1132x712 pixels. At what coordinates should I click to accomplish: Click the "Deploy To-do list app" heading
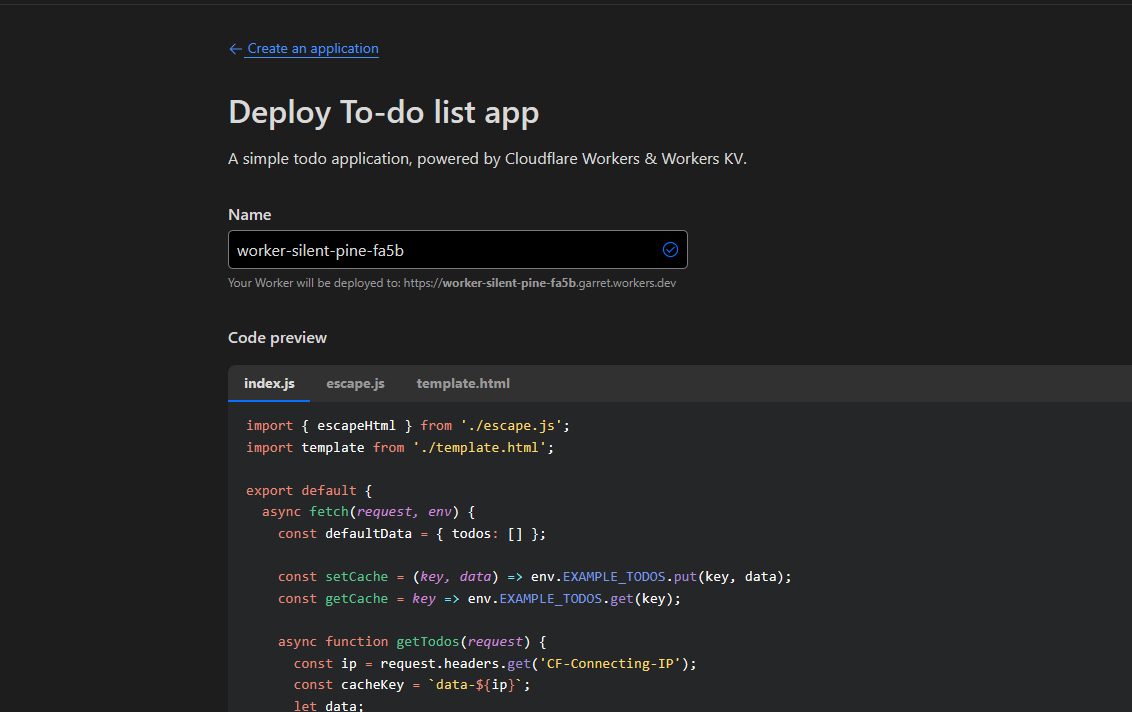[x=383, y=112]
